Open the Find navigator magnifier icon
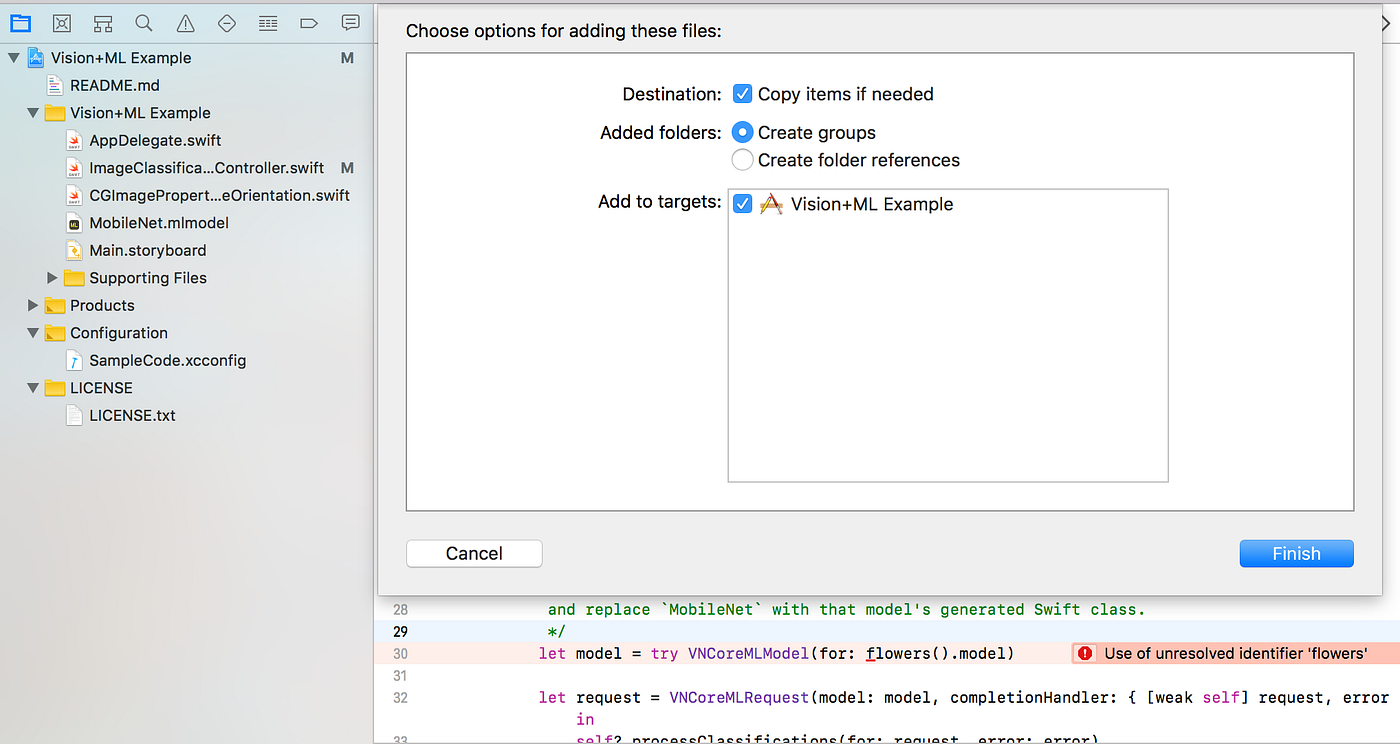This screenshot has width=1400, height=744. pyautogui.click(x=144, y=23)
